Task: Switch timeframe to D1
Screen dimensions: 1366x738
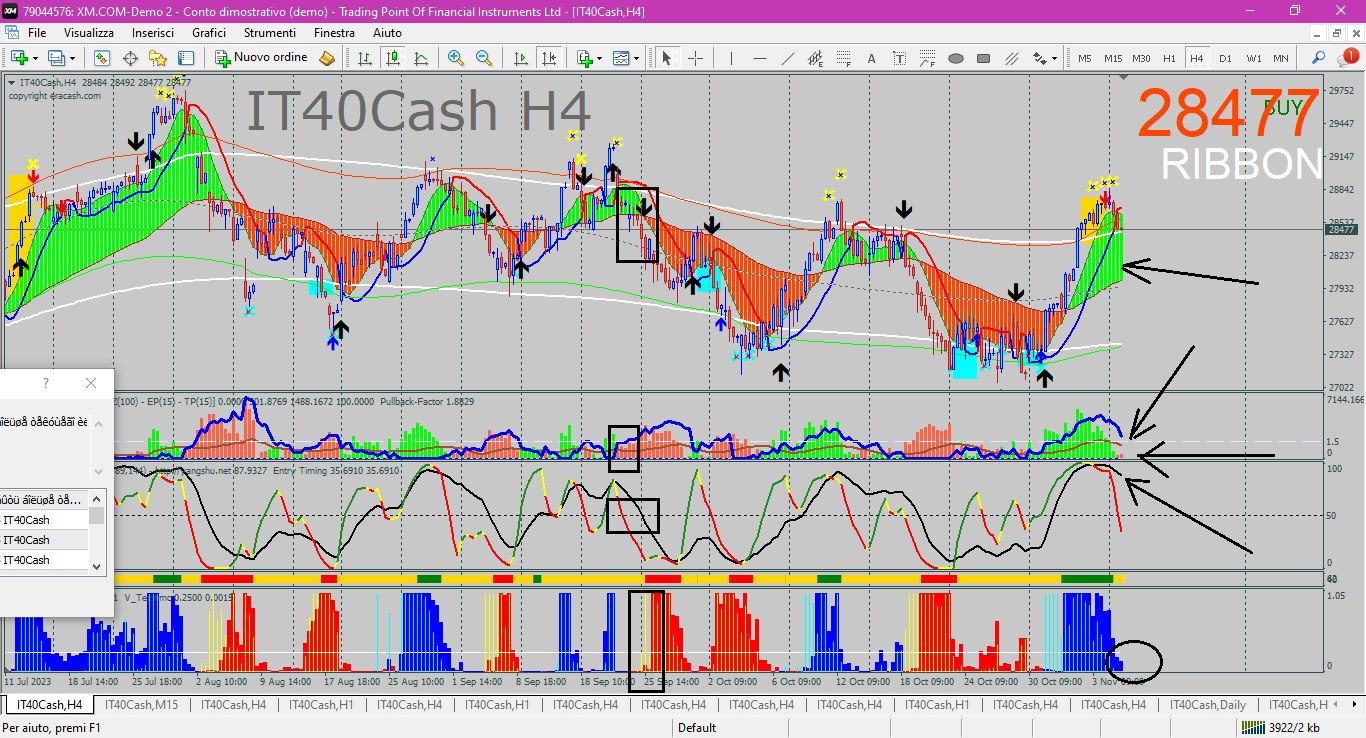Action: (1225, 58)
